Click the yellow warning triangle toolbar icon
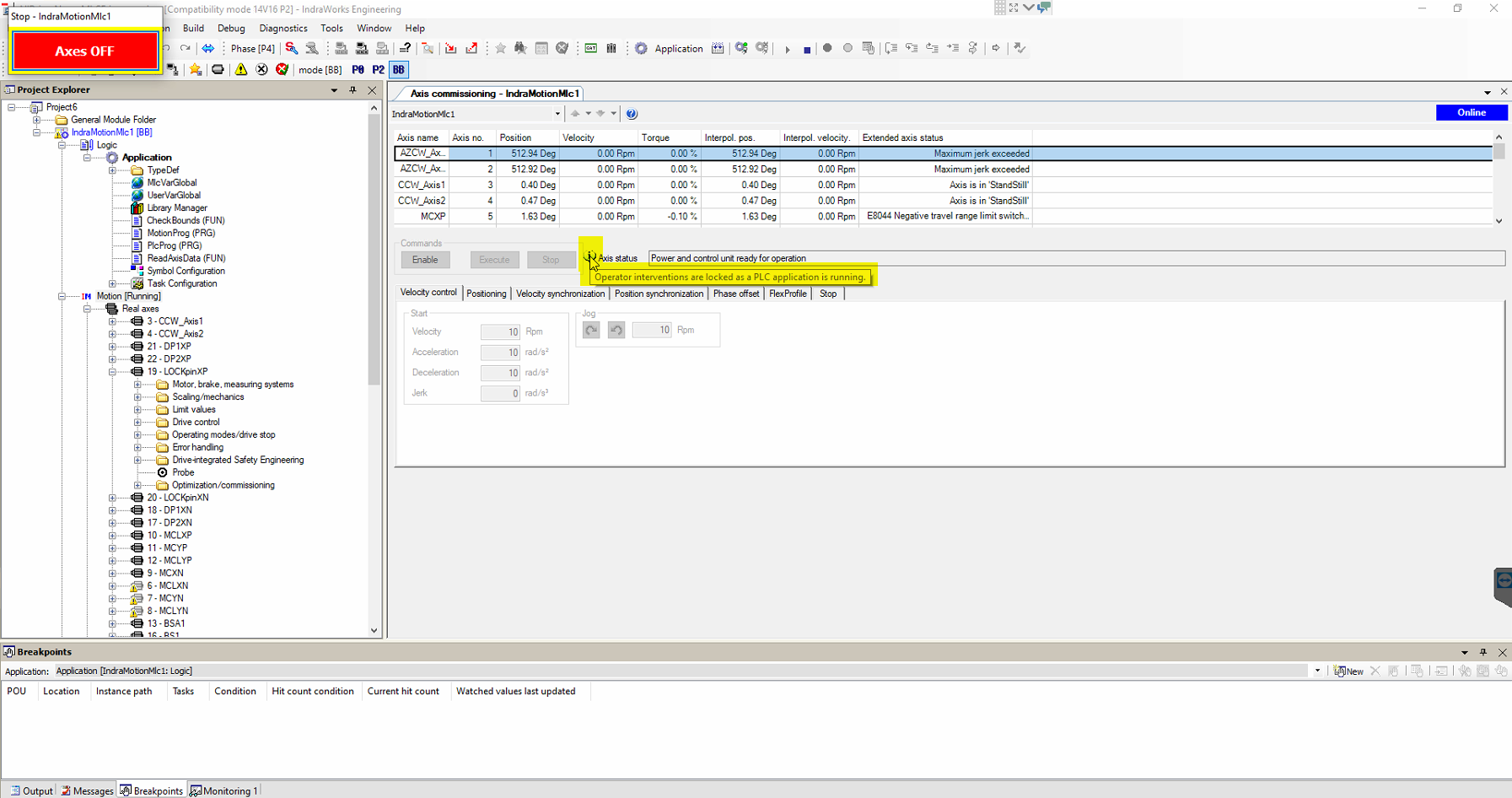 pyautogui.click(x=241, y=70)
